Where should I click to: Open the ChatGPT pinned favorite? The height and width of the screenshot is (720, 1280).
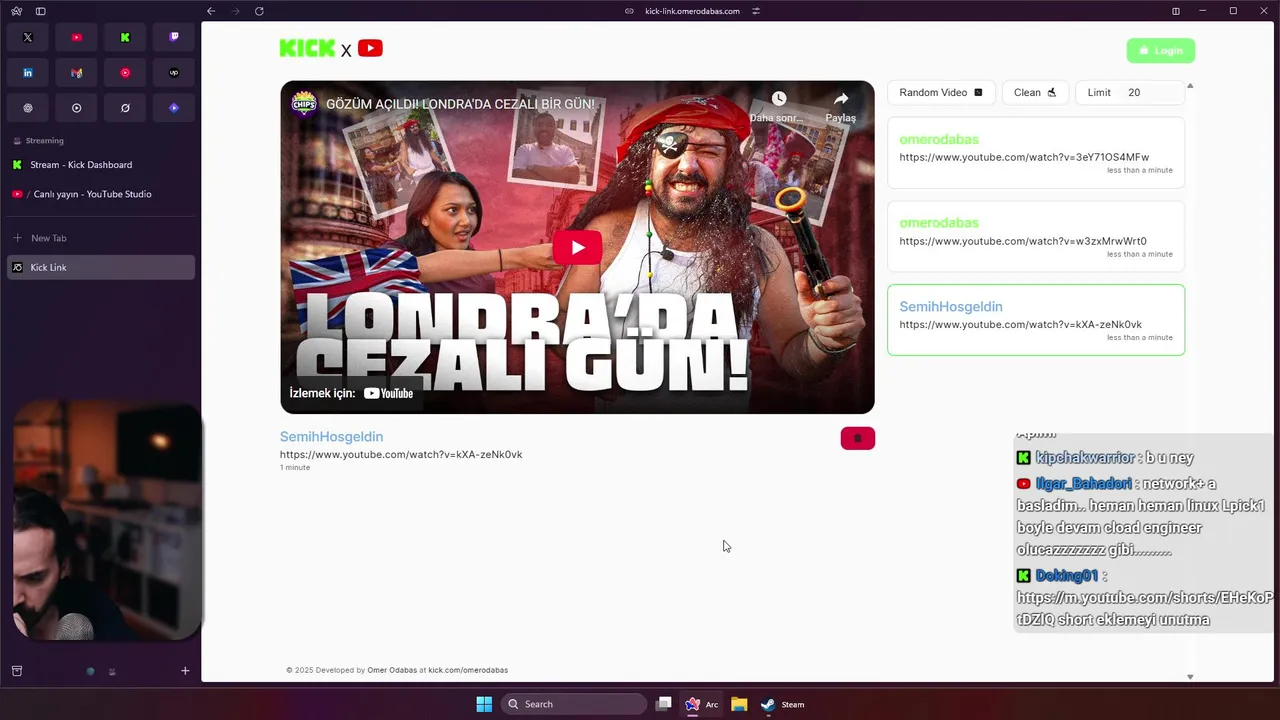28,108
